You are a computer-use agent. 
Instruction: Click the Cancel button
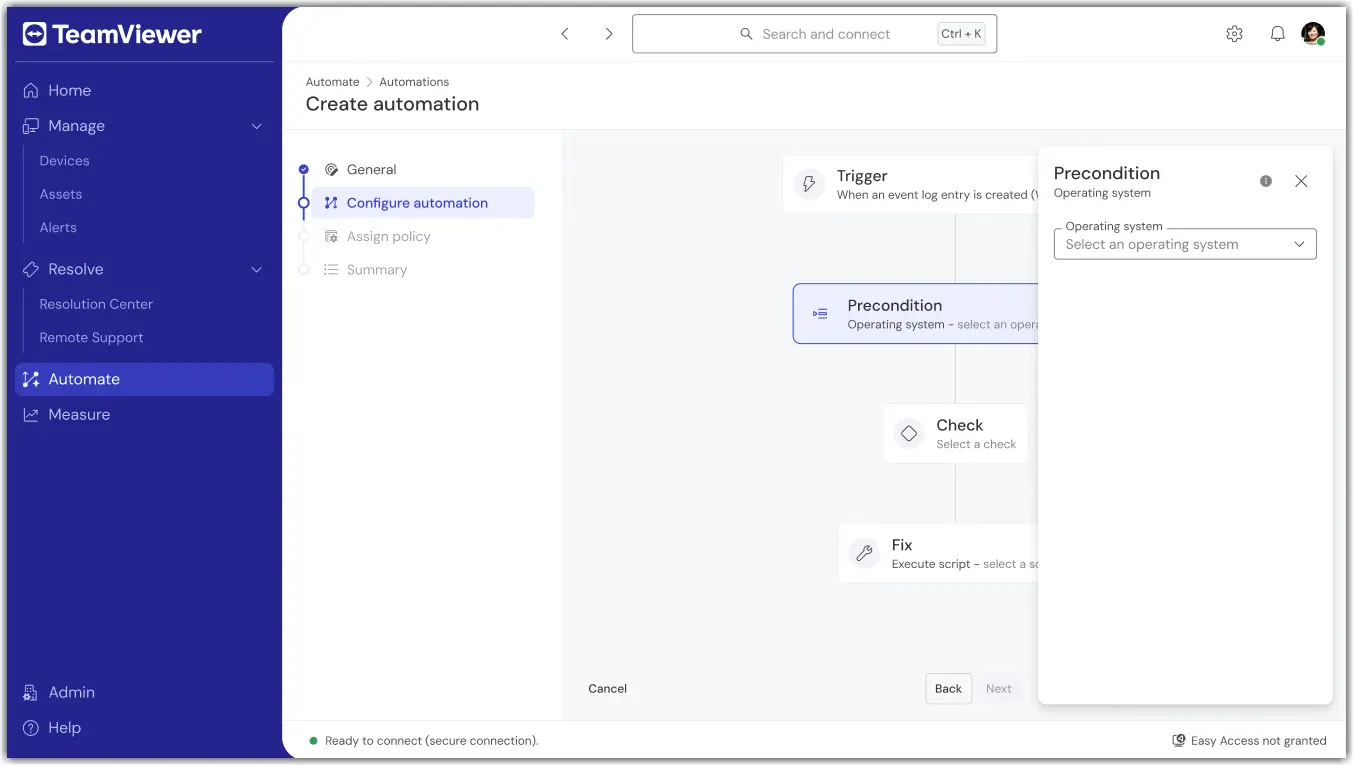pos(607,689)
